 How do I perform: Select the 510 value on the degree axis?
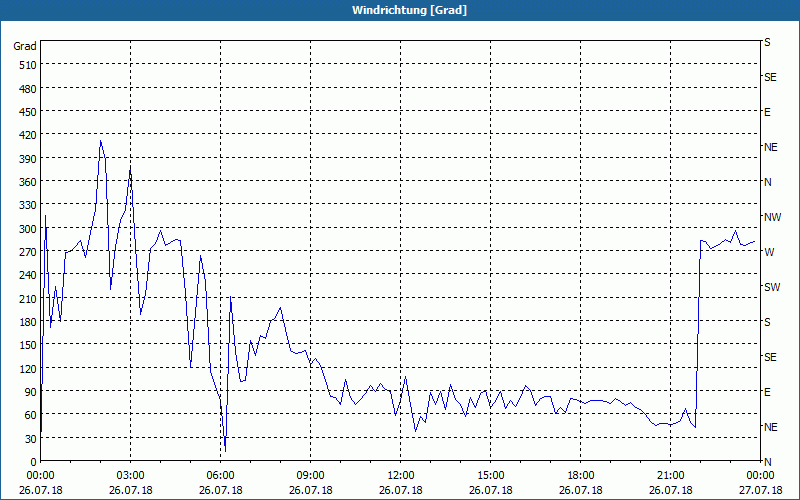point(28,65)
